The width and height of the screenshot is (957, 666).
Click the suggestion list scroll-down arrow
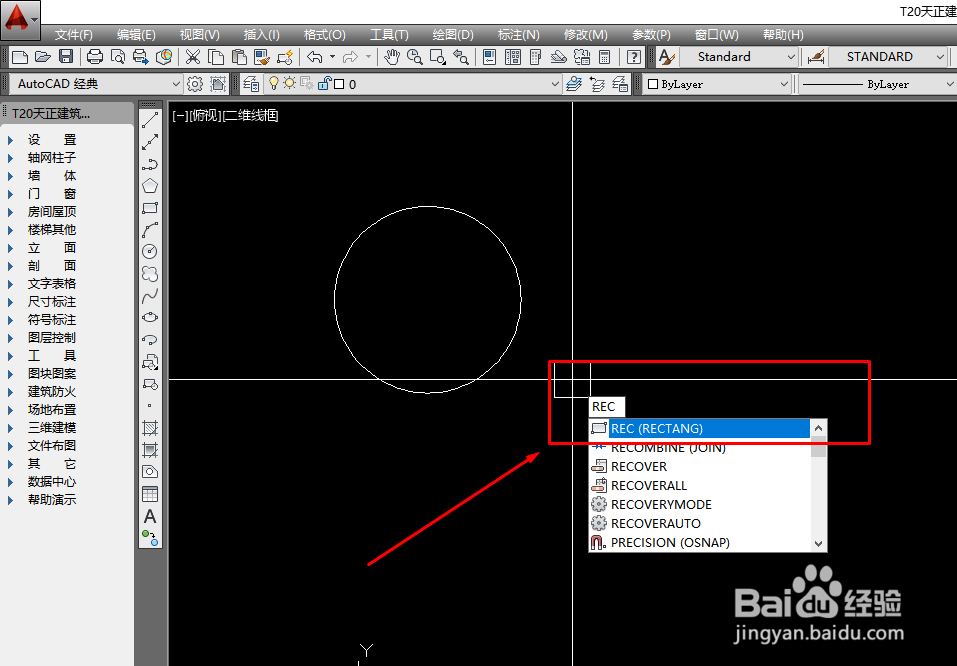point(818,543)
